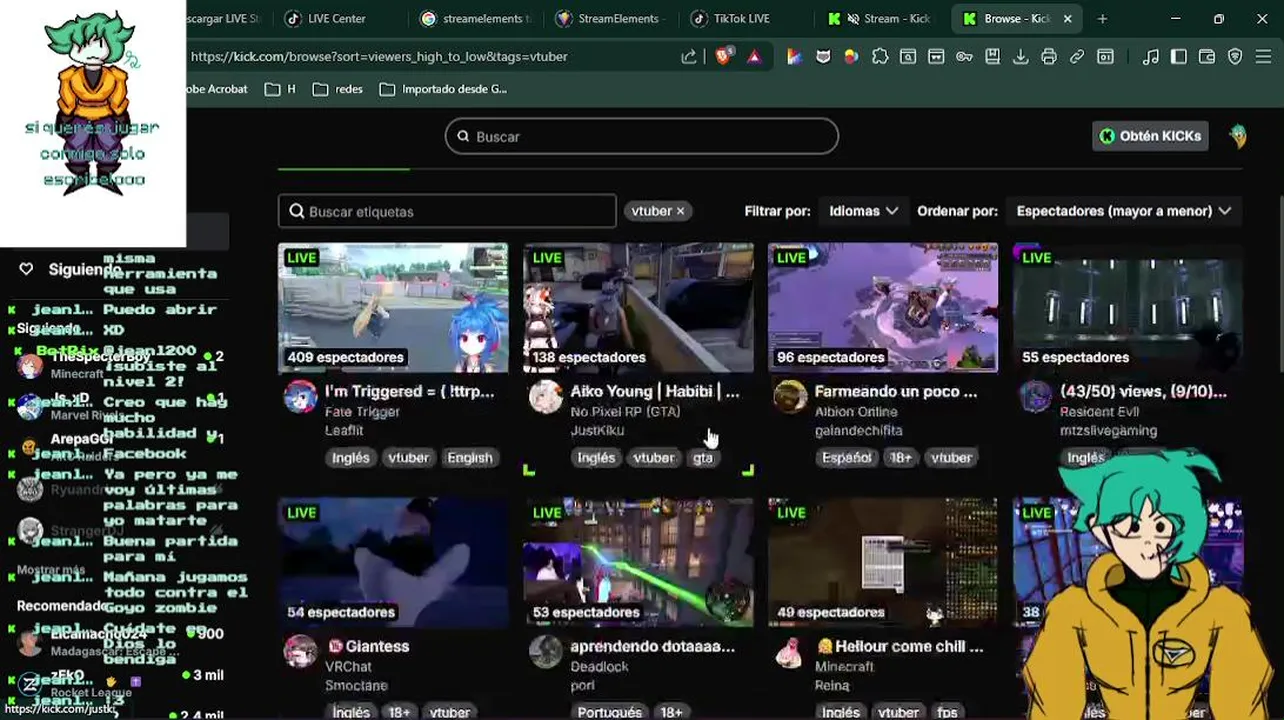Open the Espectadores (mayor a menor) sort dropdown
Image resolution: width=1284 pixels, height=720 pixels.
tap(1123, 211)
